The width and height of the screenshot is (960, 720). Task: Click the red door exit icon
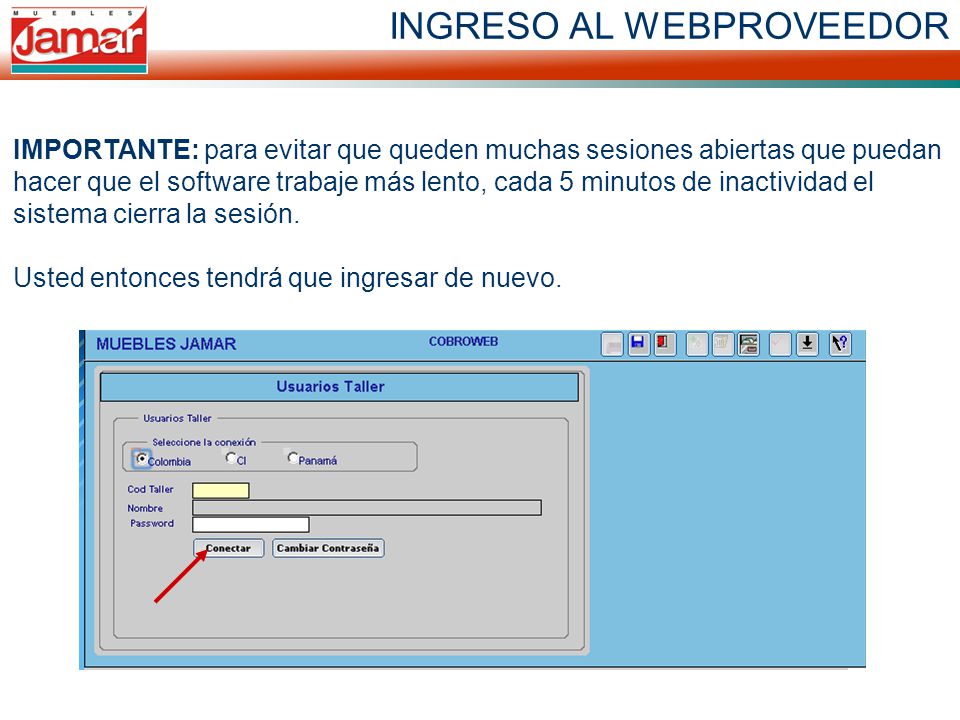(x=664, y=343)
